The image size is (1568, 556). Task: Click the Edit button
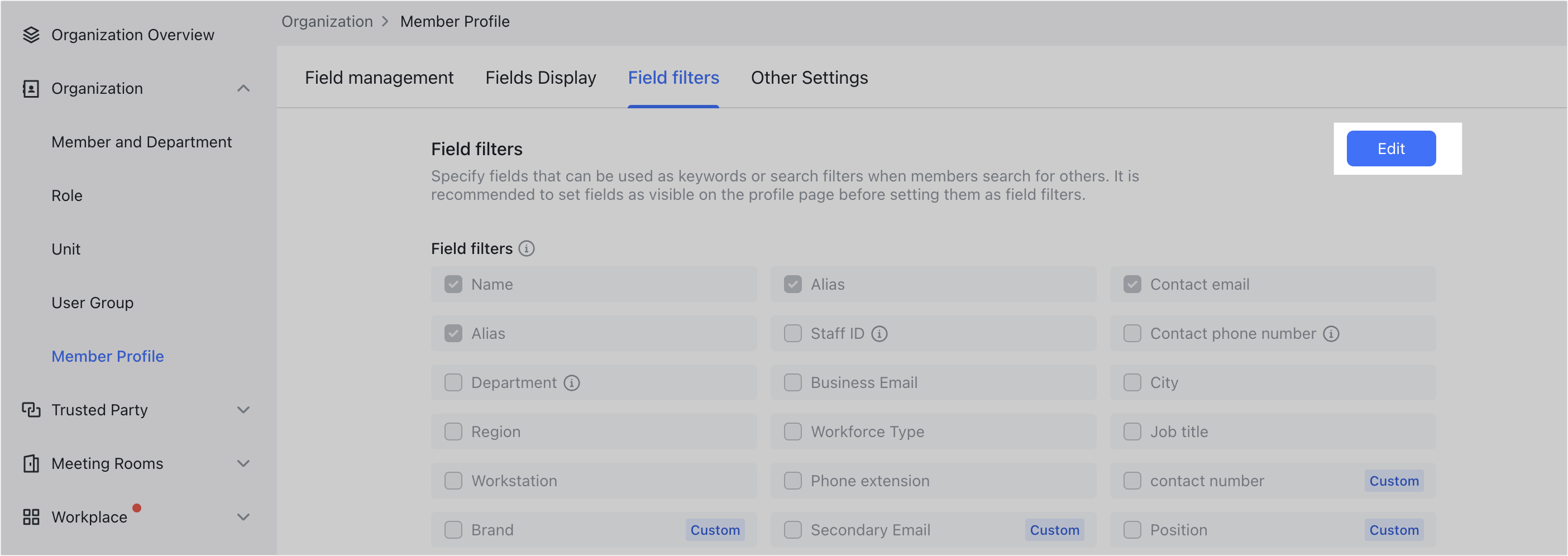(1391, 148)
